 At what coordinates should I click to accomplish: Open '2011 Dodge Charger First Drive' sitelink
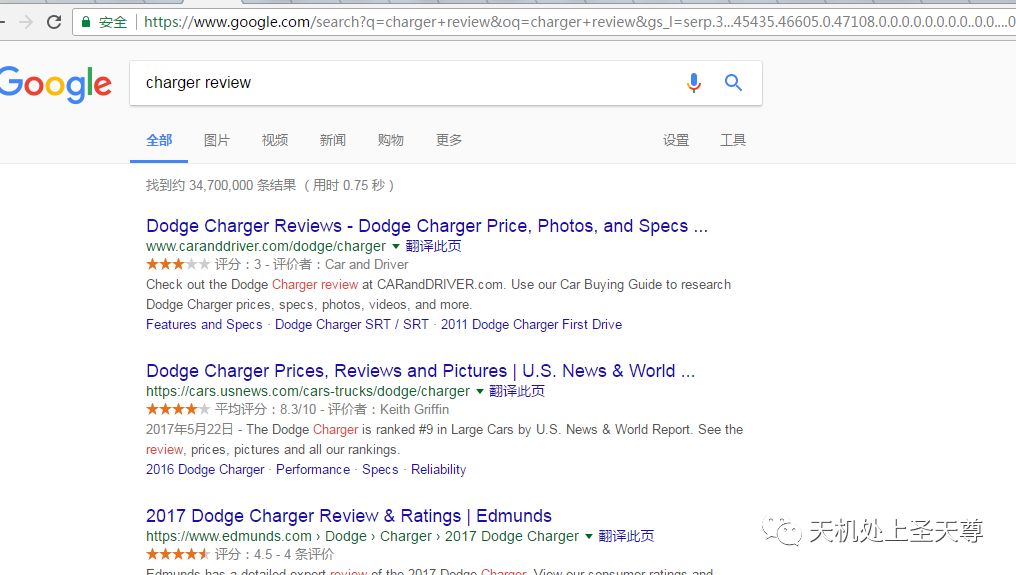coord(531,324)
